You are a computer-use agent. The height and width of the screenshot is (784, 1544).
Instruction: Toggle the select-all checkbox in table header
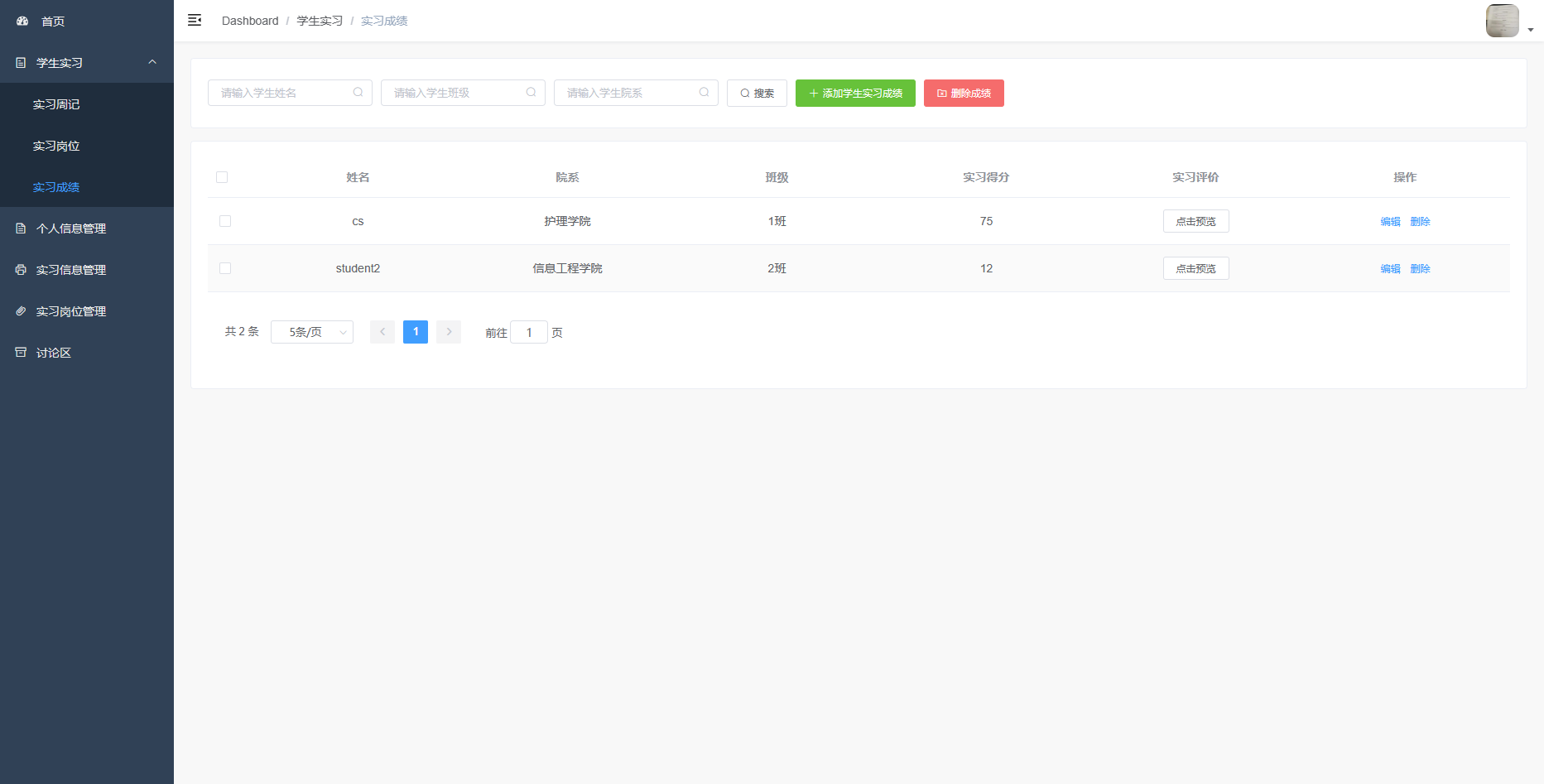(x=222, y=177)
